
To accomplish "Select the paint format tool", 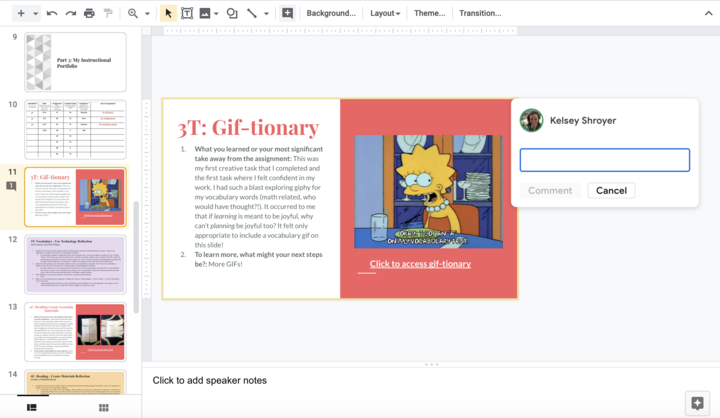I will pos(108,13).
